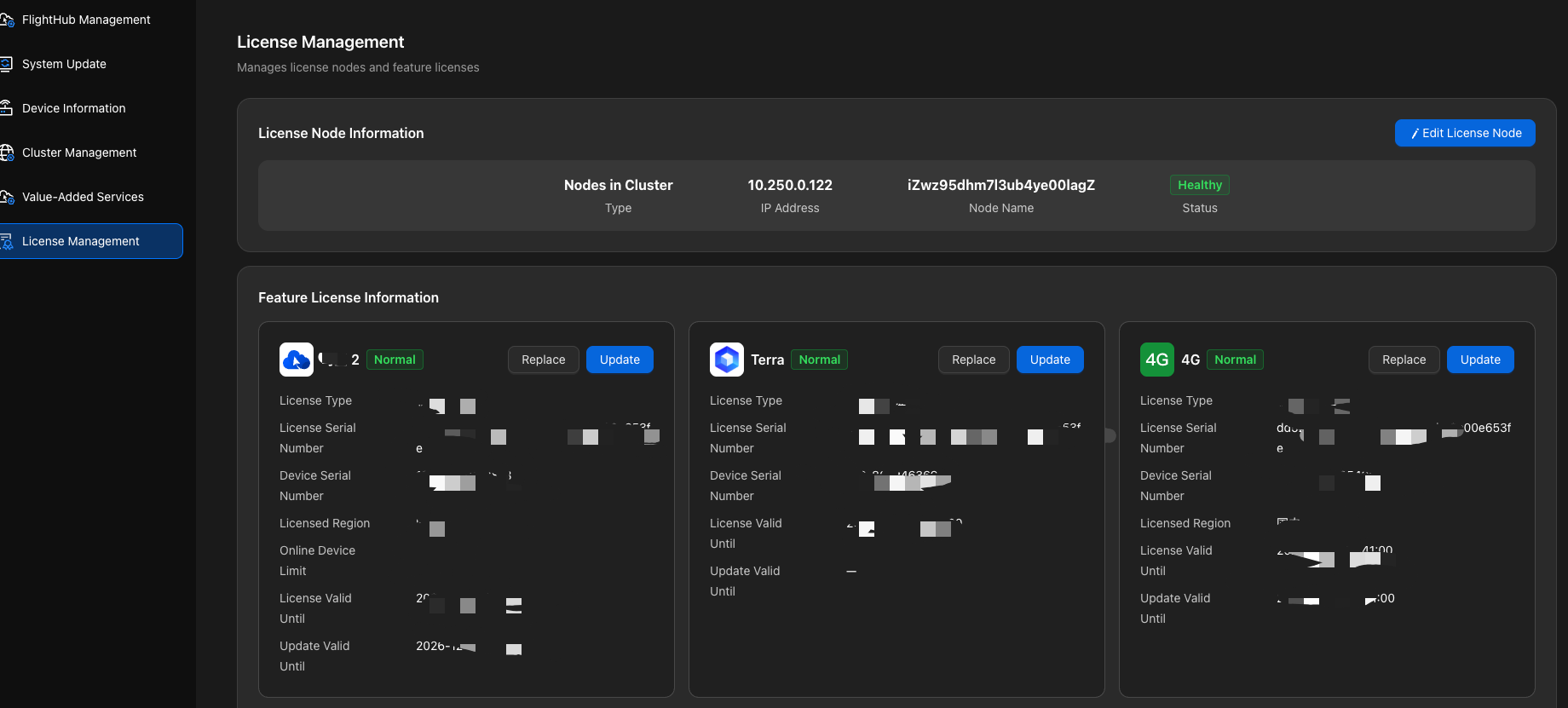Image resolution: width=1568 pixels, height=708 pixels.
Task: Click 'Licensed Region' label in 4G card
Action: (1185, 523)
